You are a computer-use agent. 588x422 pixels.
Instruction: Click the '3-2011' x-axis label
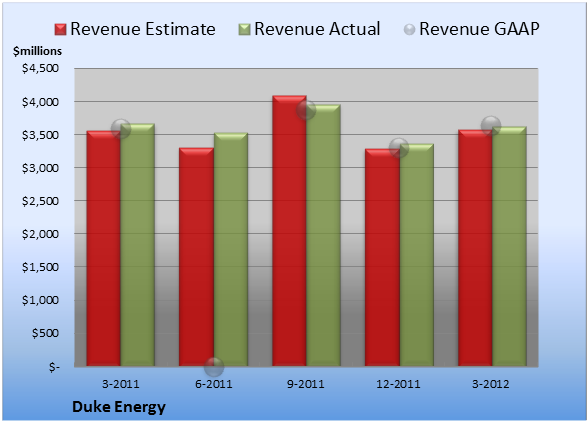[121, 384]
